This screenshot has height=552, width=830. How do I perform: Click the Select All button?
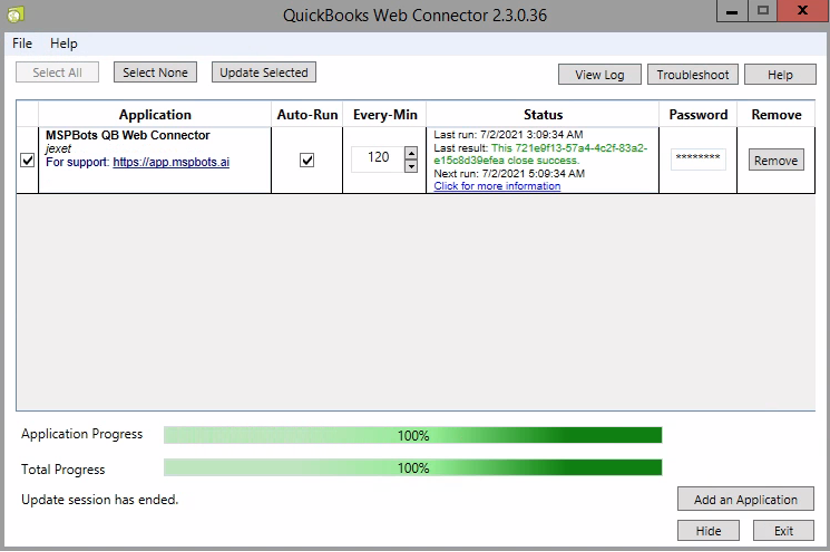point(57,73)
